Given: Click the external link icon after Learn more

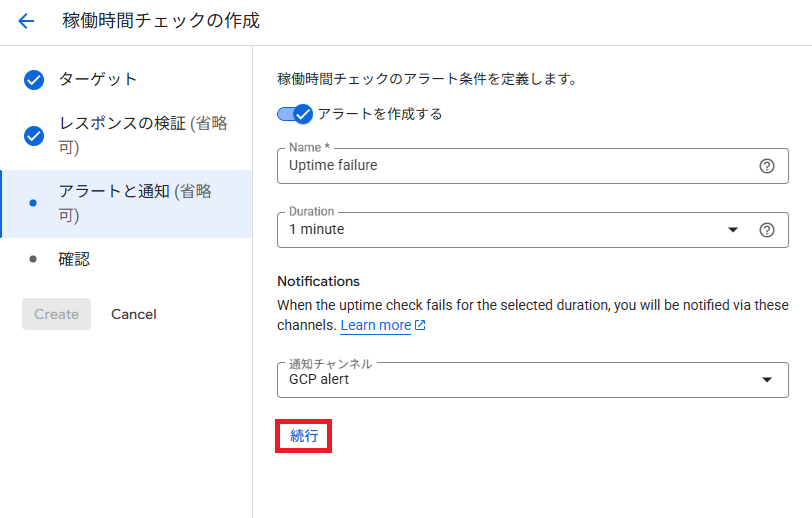Looking at the screenshot, I should (x=421, y=326).
